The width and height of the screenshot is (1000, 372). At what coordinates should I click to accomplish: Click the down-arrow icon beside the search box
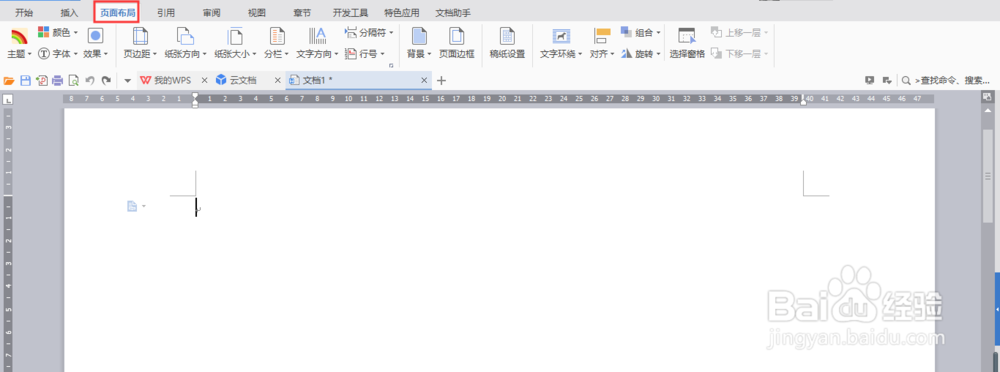pyautogui.click(x=886, y=80)
